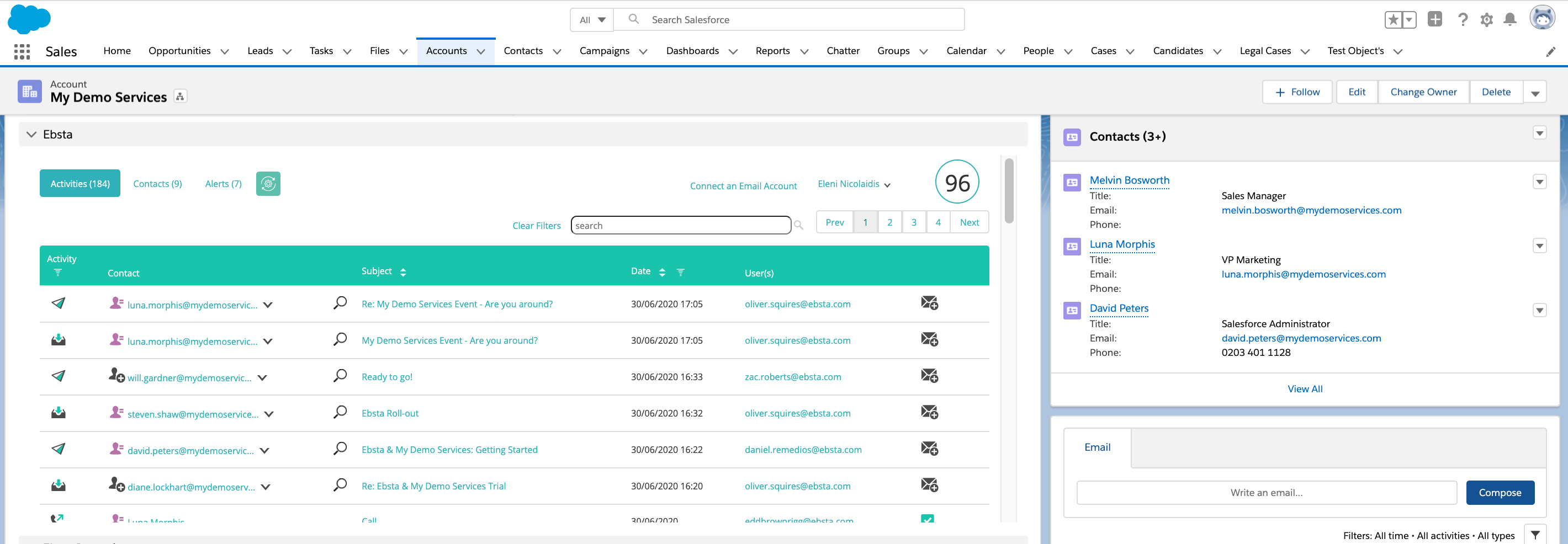The width and height of the screenshot is (1568, 544).
Task: Open the Date column filter funnel
Action: [x=681, y=273]
